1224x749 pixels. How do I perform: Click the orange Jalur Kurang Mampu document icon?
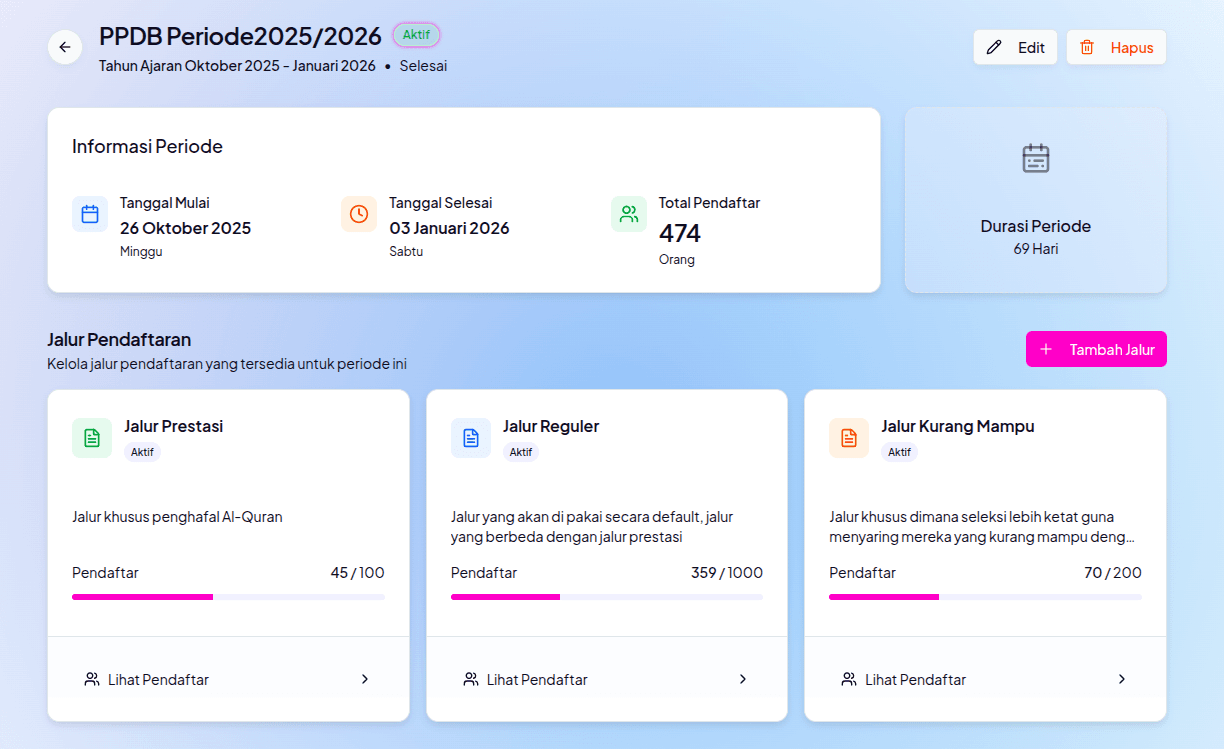coord(849,438)
